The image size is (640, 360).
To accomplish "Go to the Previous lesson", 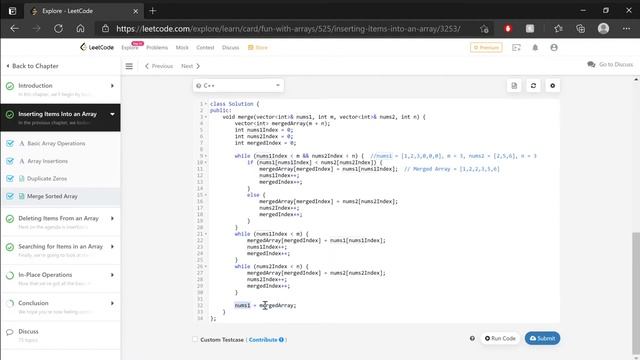I will click(x=159, y=66).
